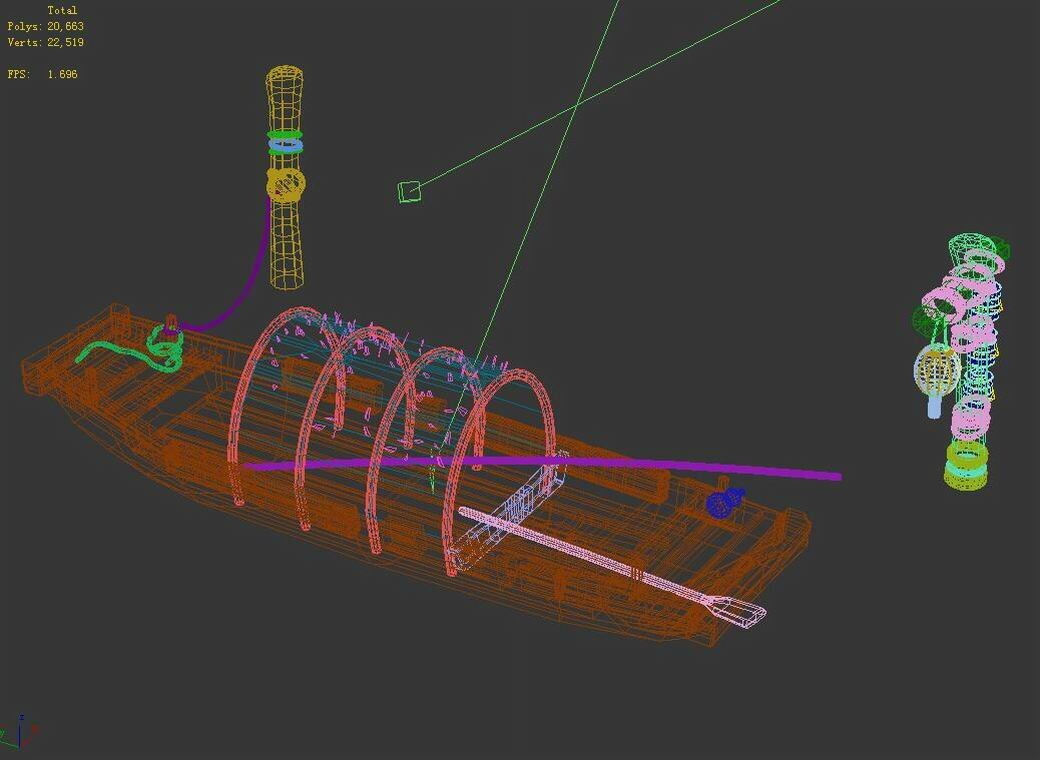Click the 'Verts: 22,519' statistic text
Viewport: 1040px width, 760px height.
pos(46,42)
